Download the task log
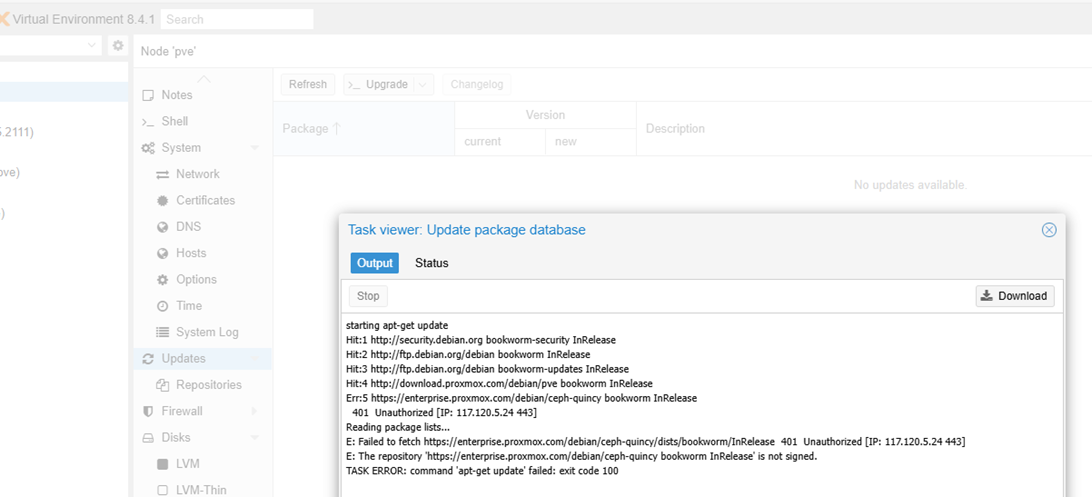This screenshot has height=497, width=1092. click(1015, 296)
